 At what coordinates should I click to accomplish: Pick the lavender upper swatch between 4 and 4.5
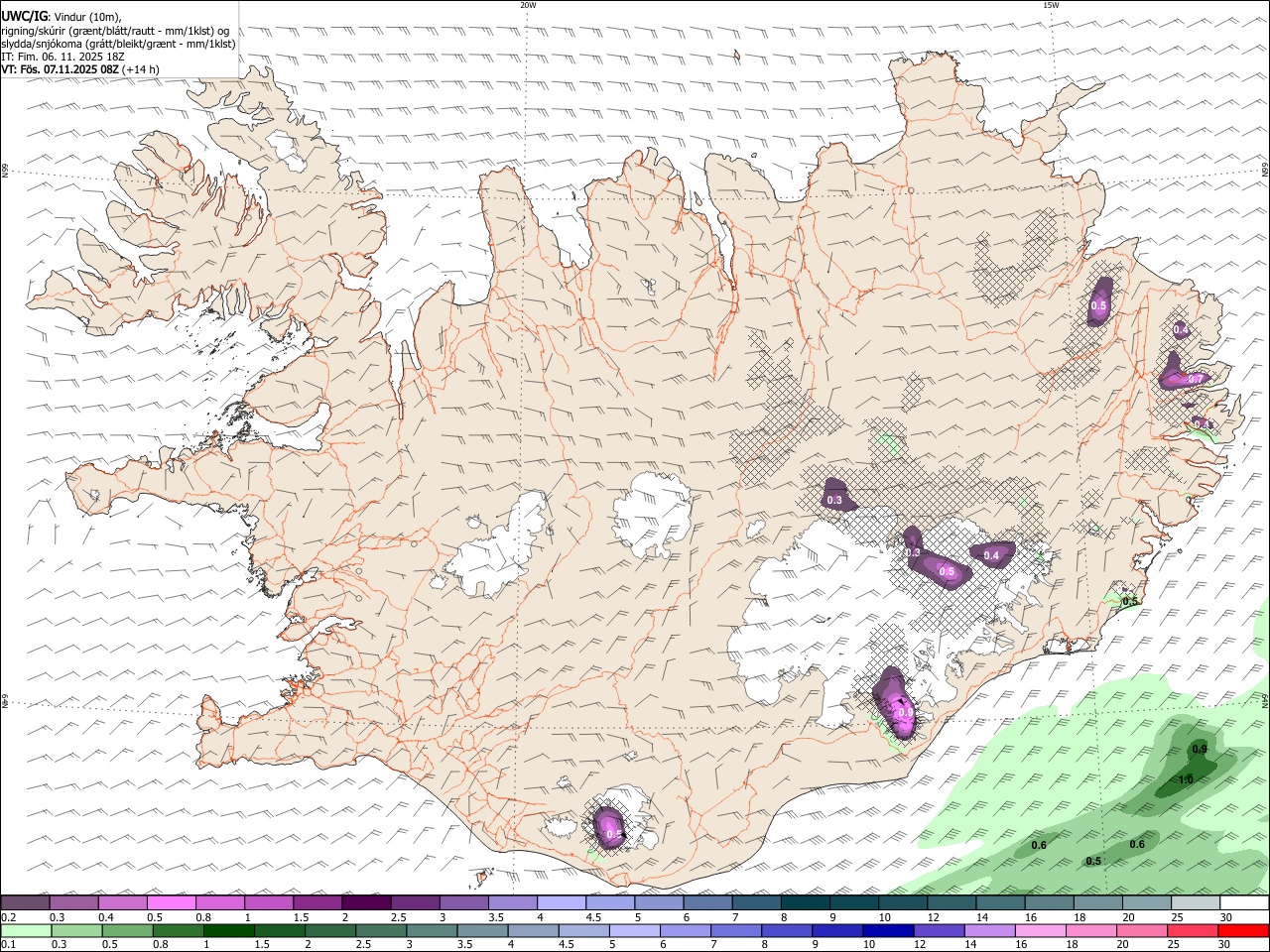562,902
